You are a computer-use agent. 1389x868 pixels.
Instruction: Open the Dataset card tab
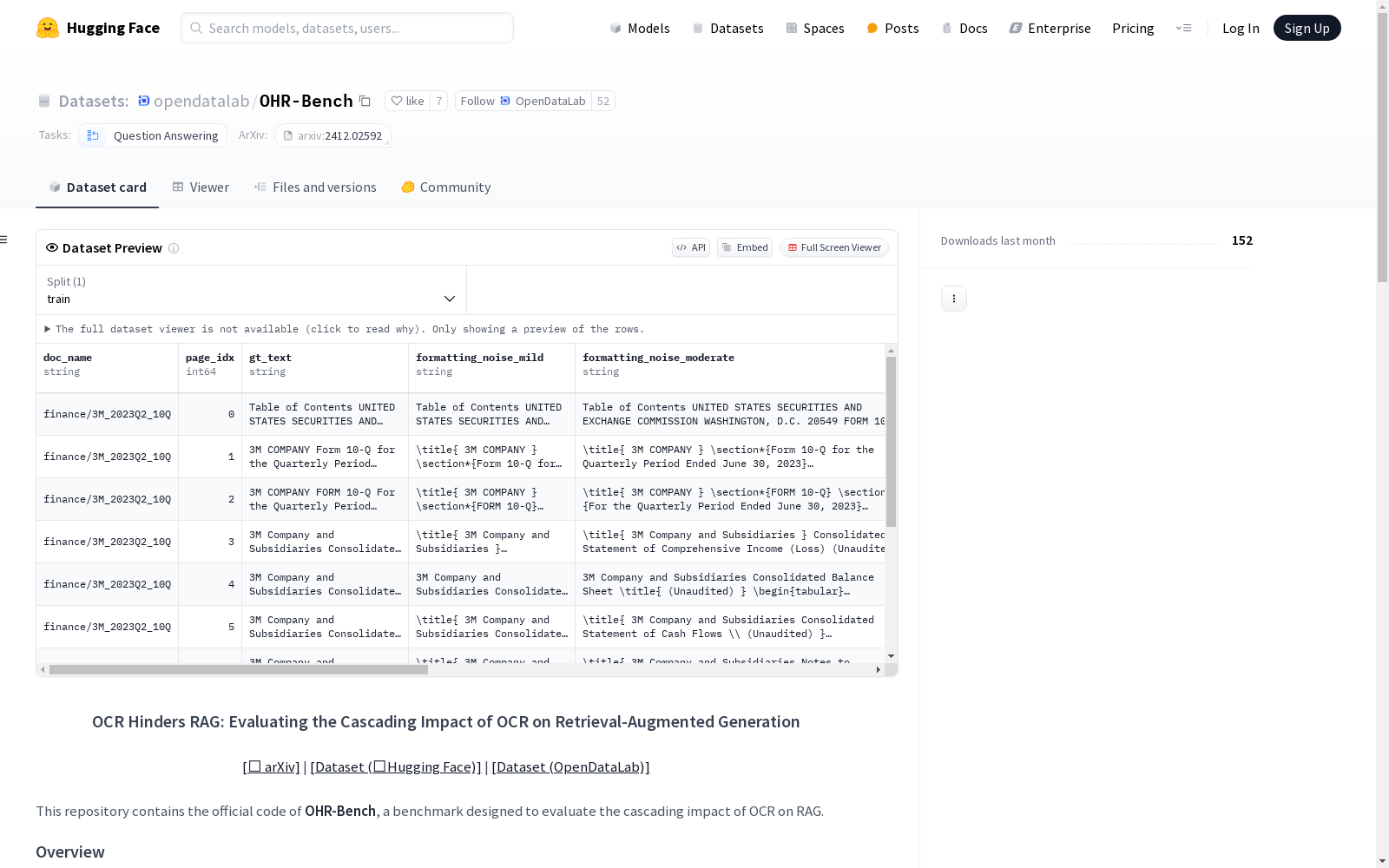click(x=97, y=187)
